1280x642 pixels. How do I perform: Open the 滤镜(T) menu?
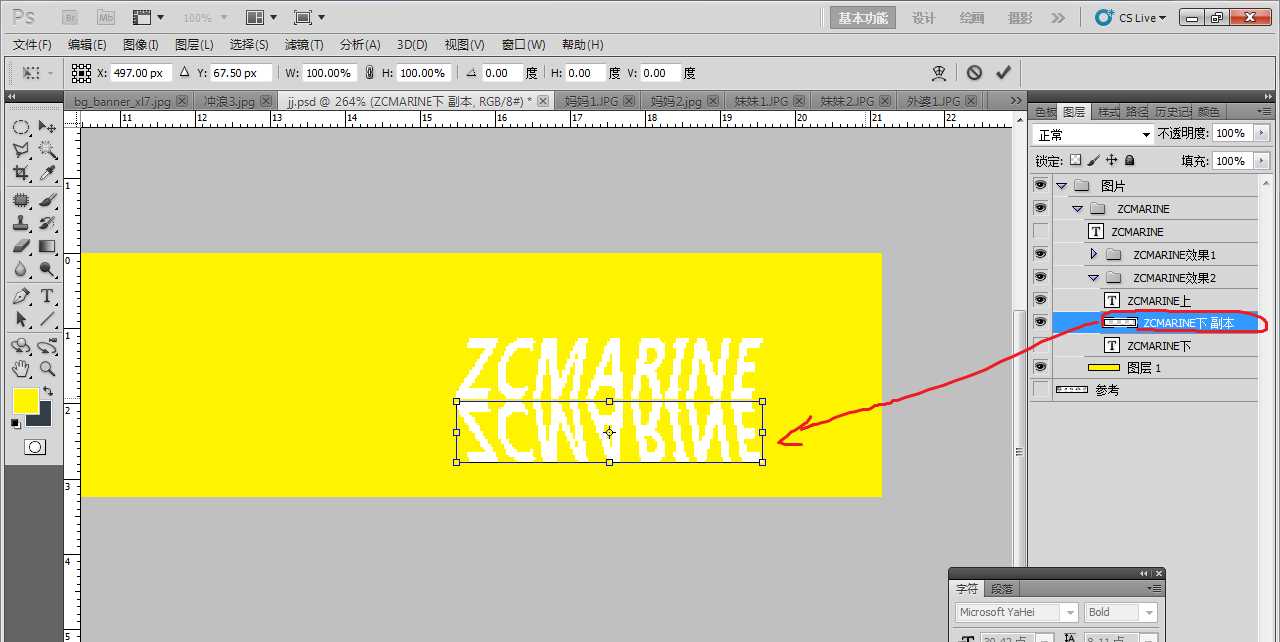304,45
